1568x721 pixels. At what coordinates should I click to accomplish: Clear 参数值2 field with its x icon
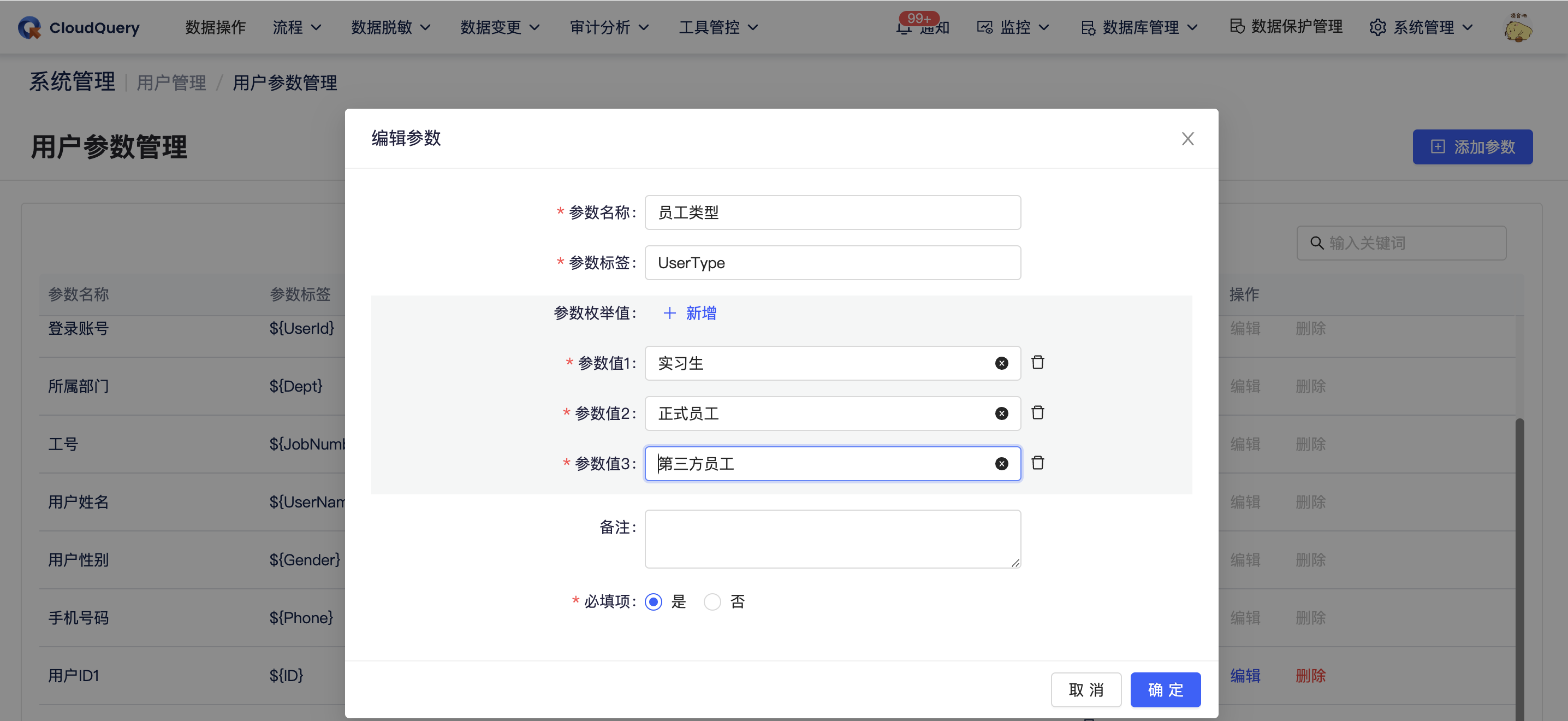[x=1001, y=413]
